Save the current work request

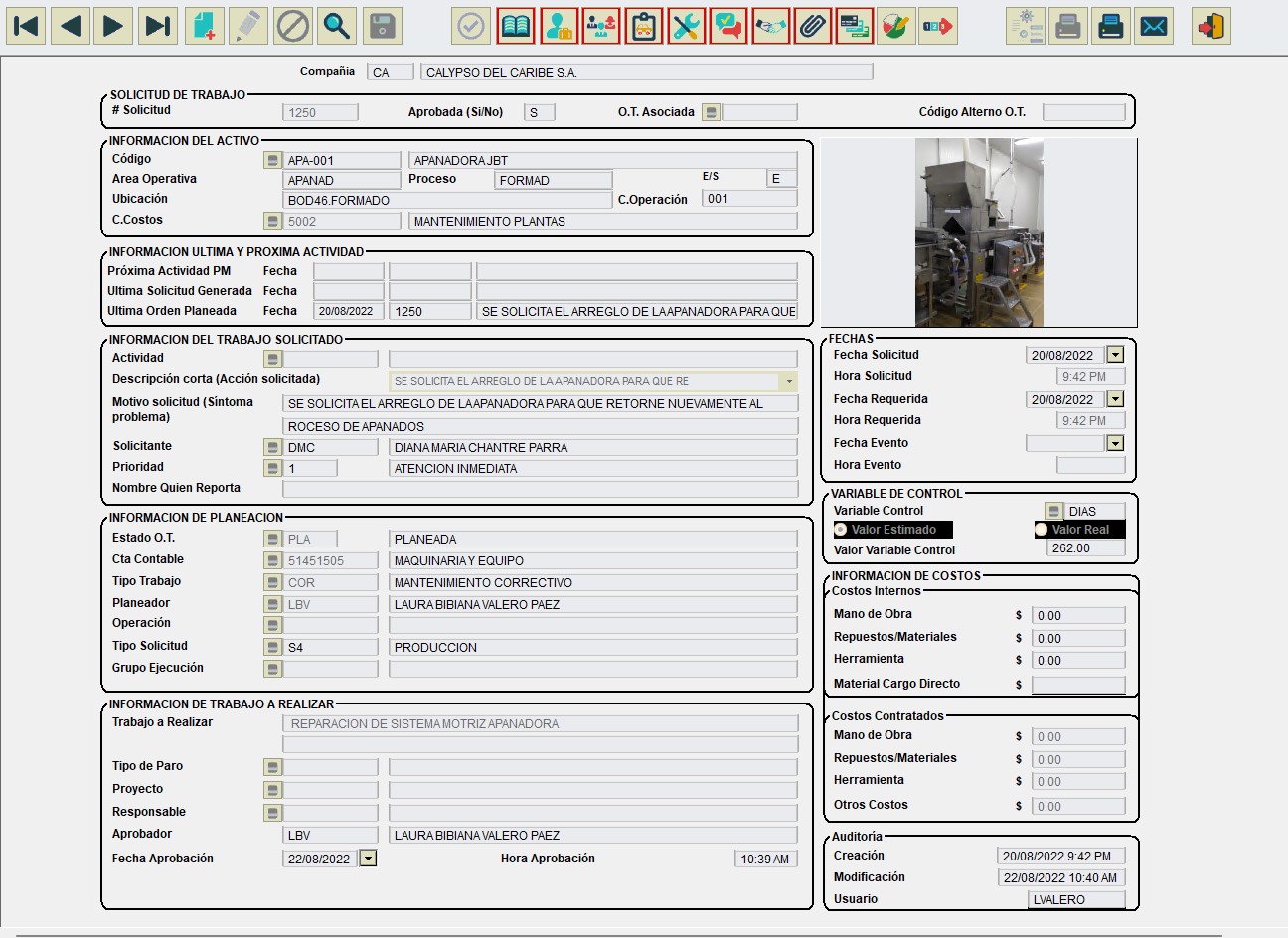pos(383,26)
